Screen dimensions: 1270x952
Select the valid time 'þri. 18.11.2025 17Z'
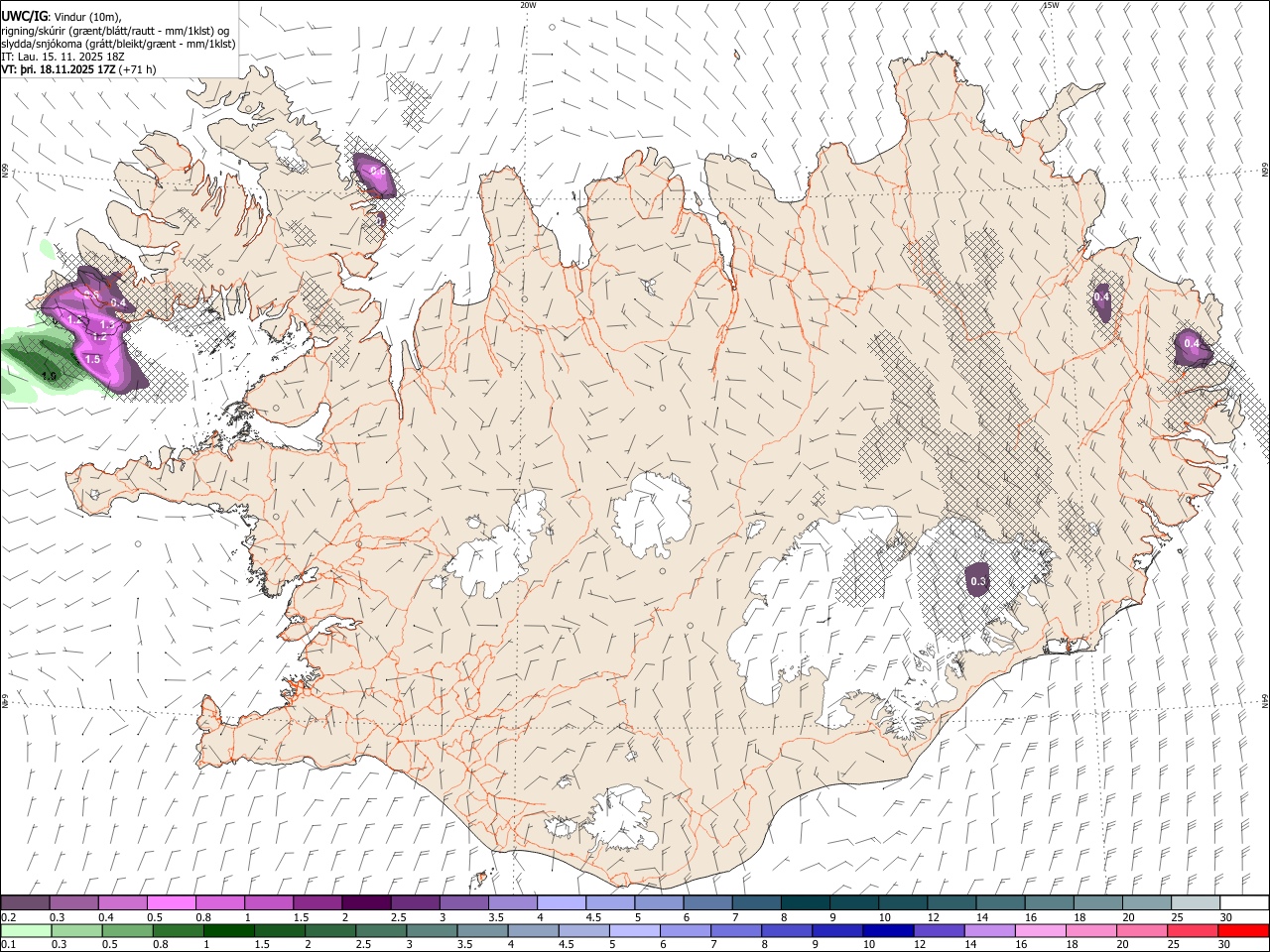click(x=68, y=70)
